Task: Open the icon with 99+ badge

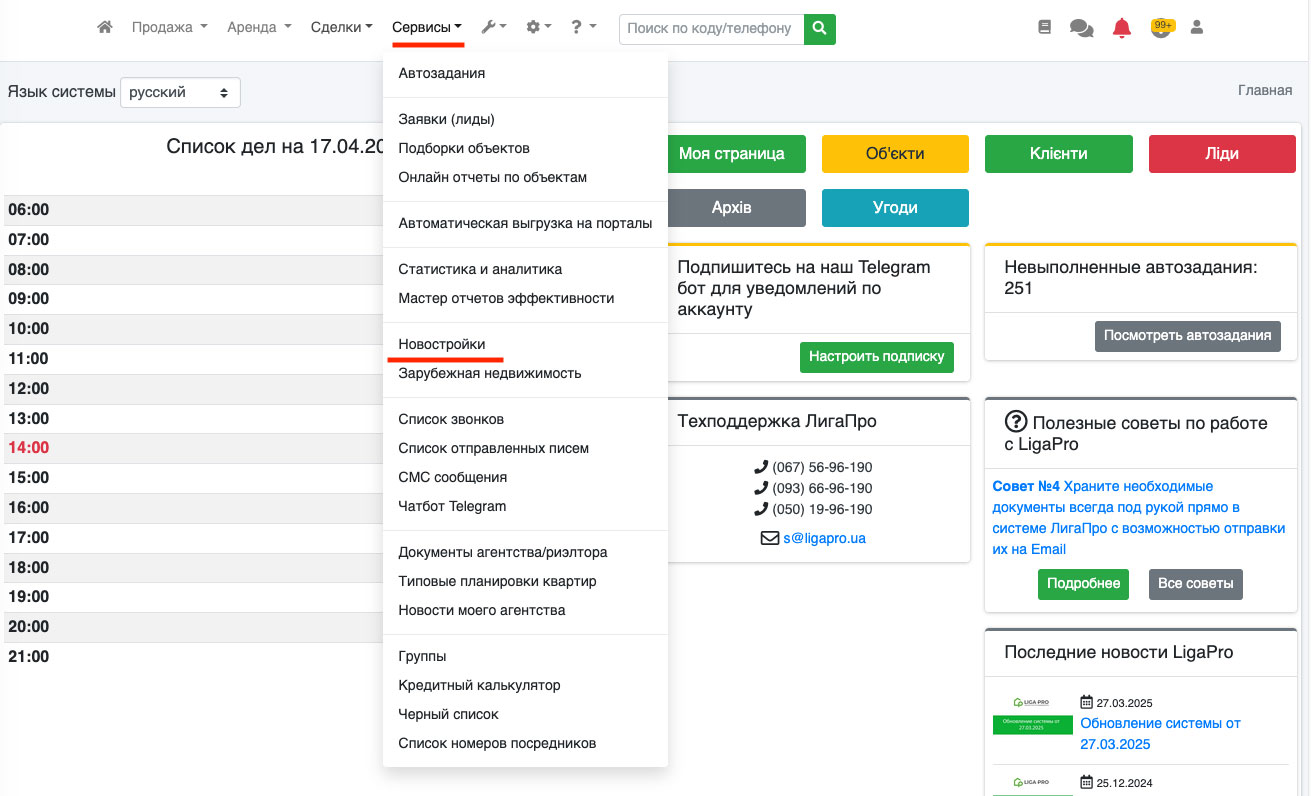Action: pos(1161,28)
